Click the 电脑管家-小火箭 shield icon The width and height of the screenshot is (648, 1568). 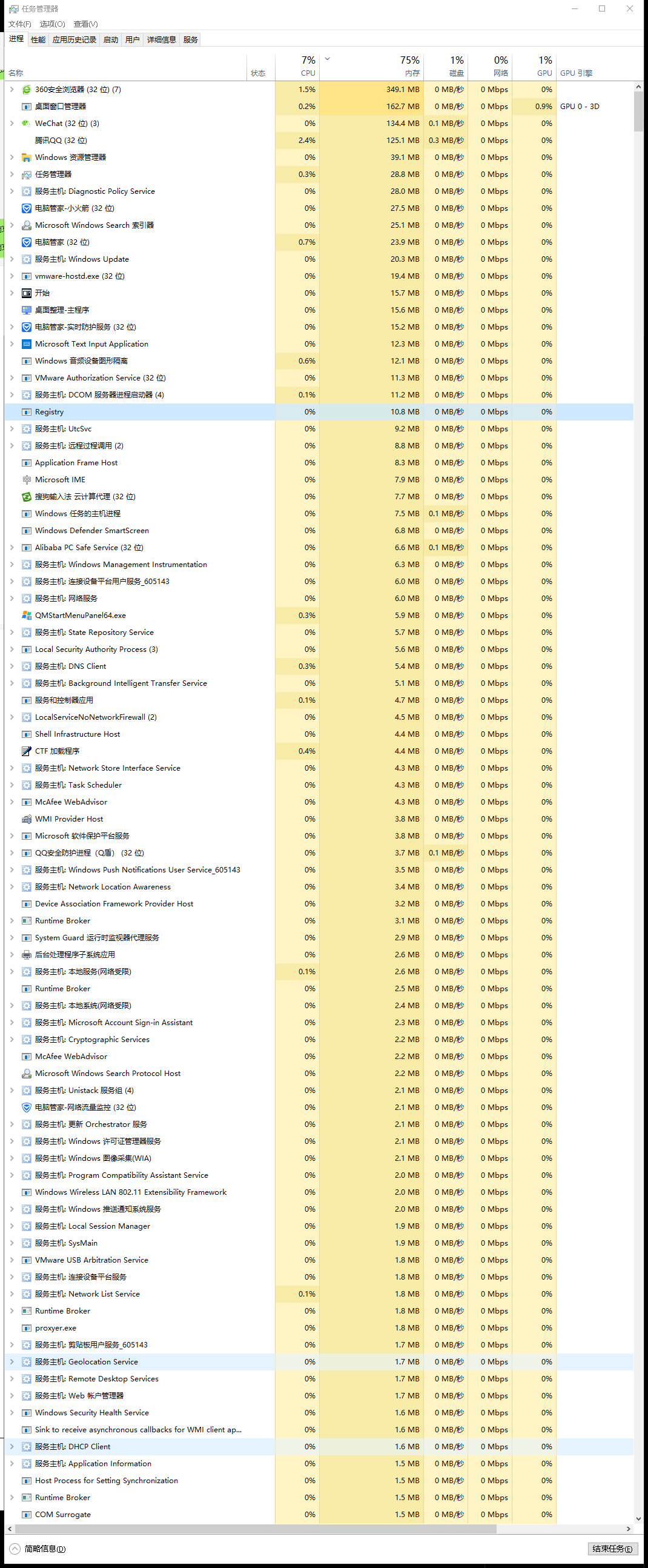coord(26,208)
